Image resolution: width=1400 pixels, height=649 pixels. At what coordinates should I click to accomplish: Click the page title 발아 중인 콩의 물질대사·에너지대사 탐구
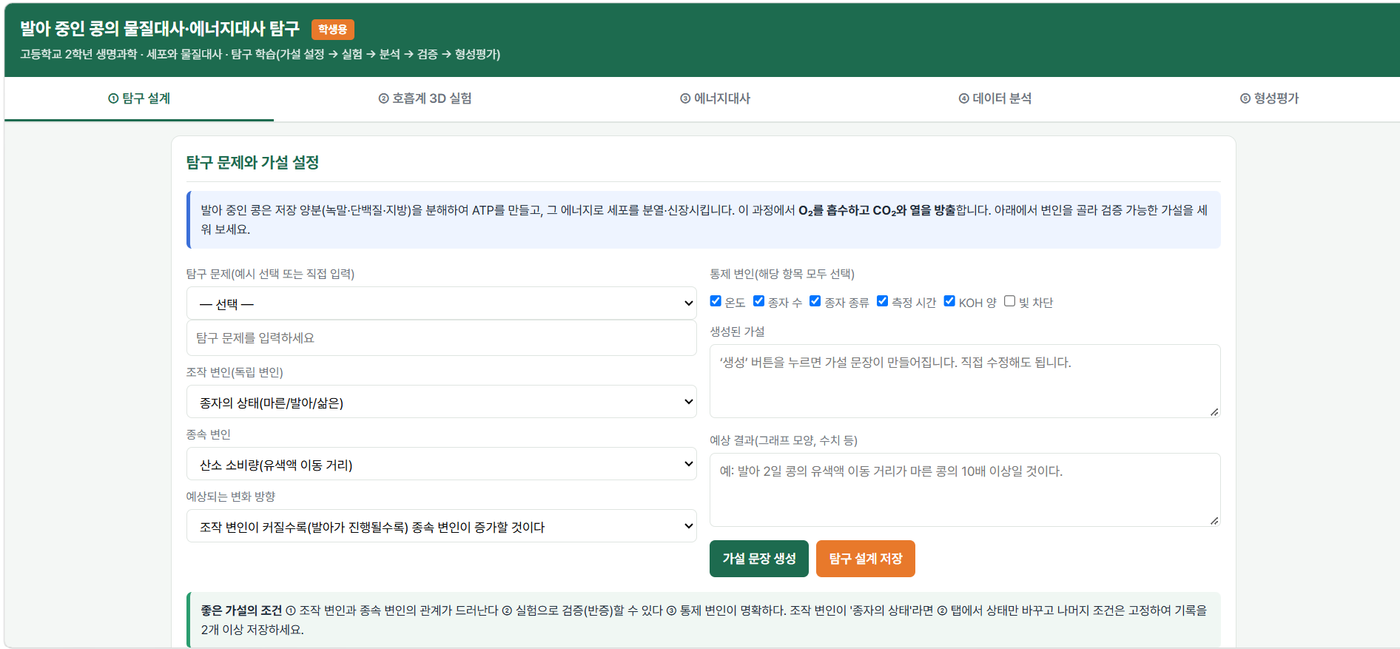(x=160, y=29)
